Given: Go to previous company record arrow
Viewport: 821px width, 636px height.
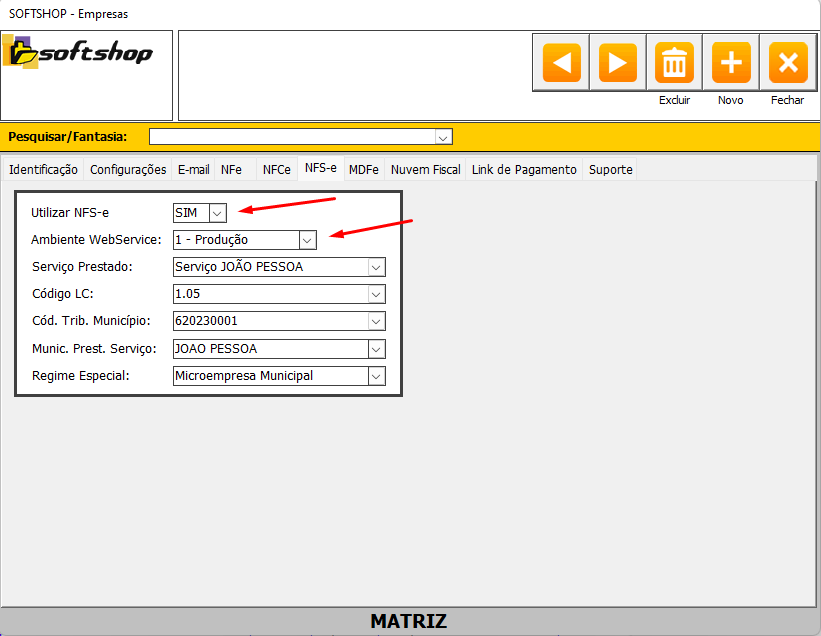Looking at the screenshot, I should click(561, 63).
